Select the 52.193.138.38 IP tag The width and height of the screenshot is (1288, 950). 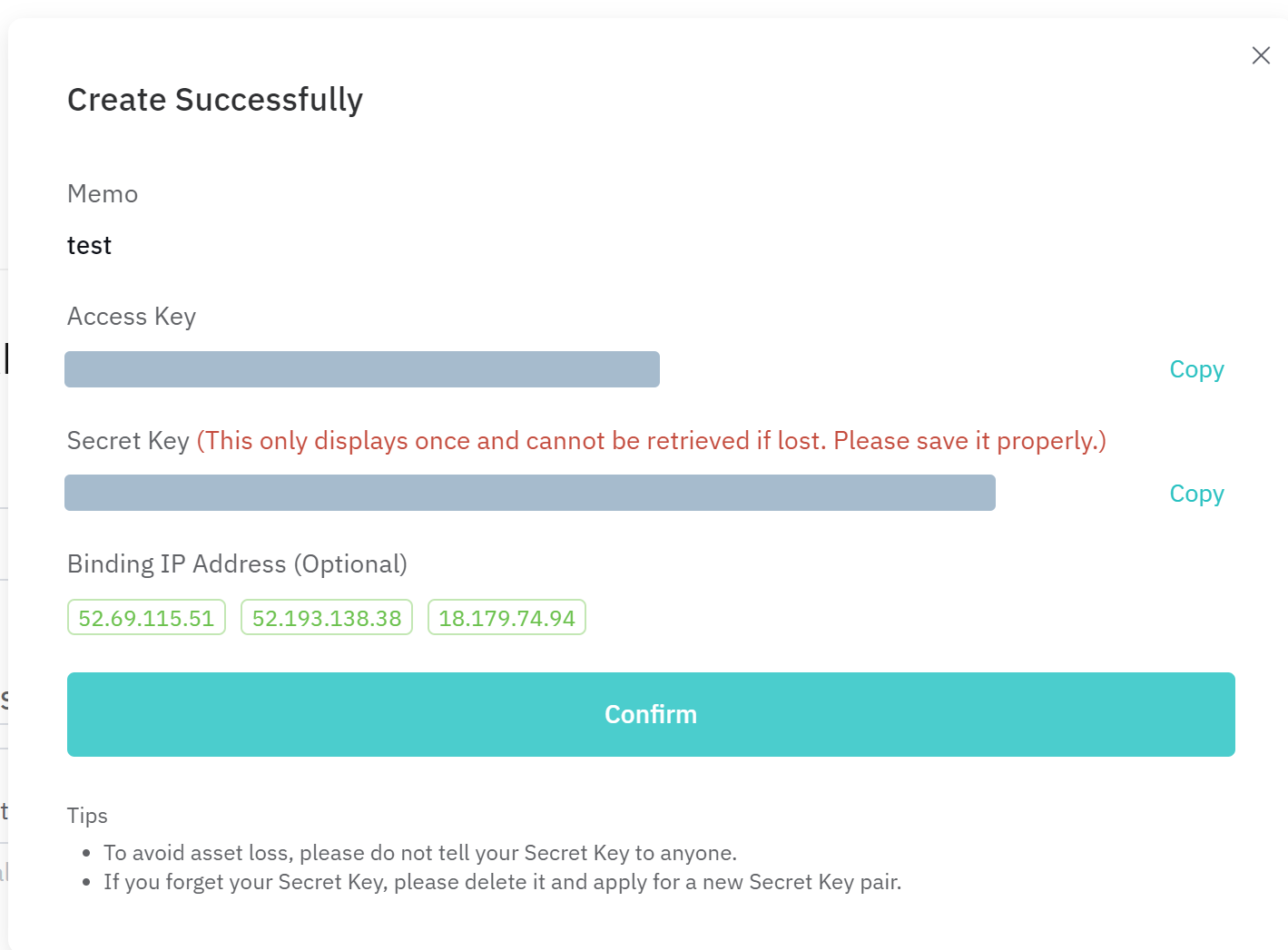click(327, 618)
